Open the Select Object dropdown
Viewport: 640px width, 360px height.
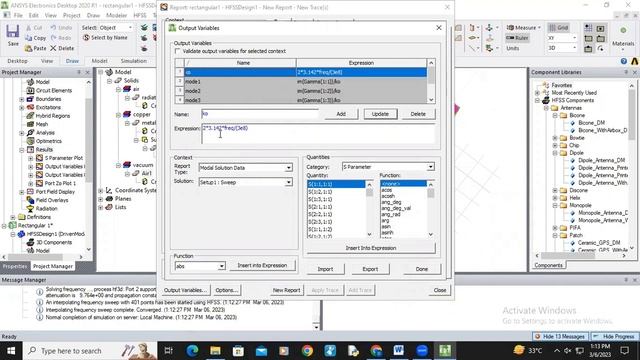pyautogui.click(x=130, y=27)
